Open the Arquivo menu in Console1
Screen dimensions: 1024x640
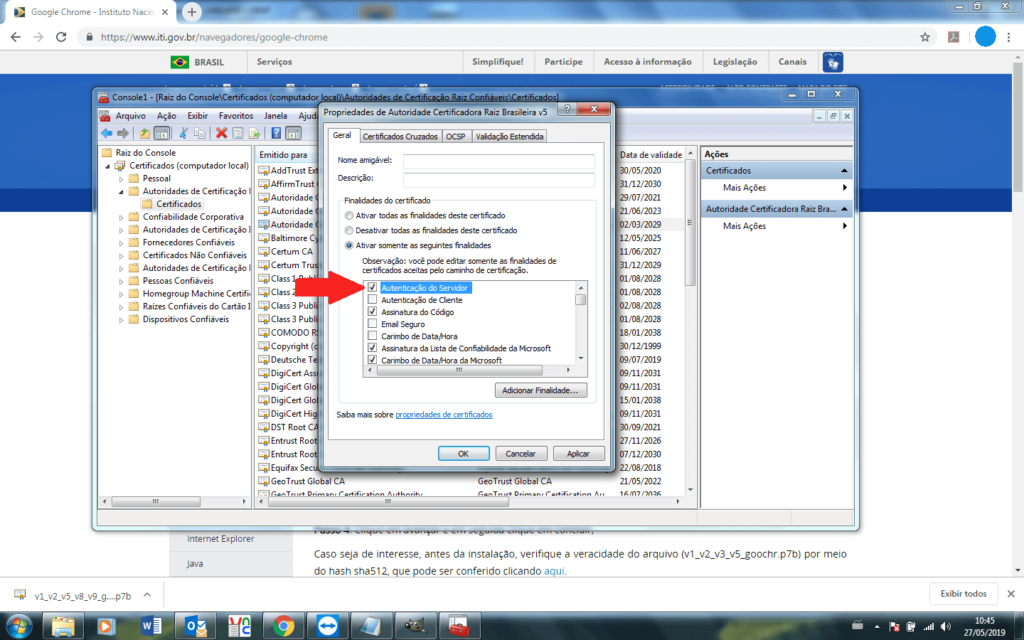131,116
